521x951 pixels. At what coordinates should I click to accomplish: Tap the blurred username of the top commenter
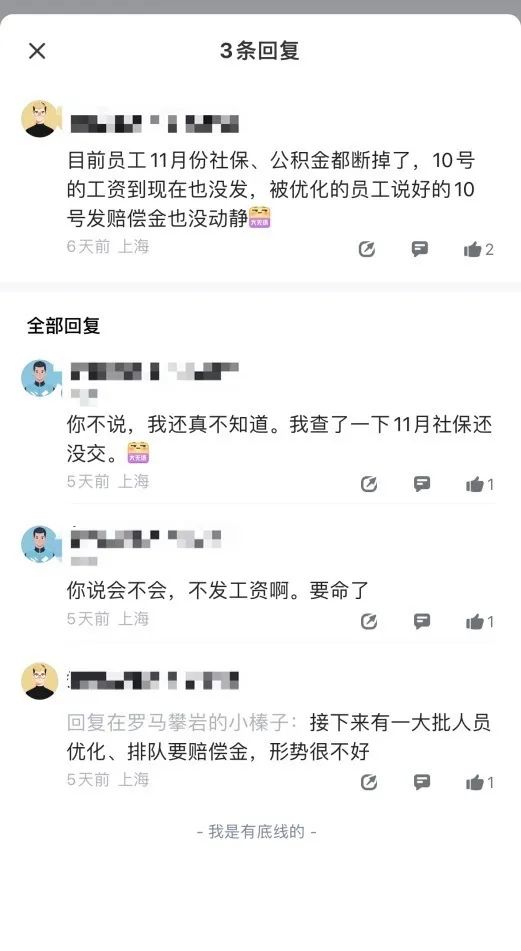(x=154, y=124)
